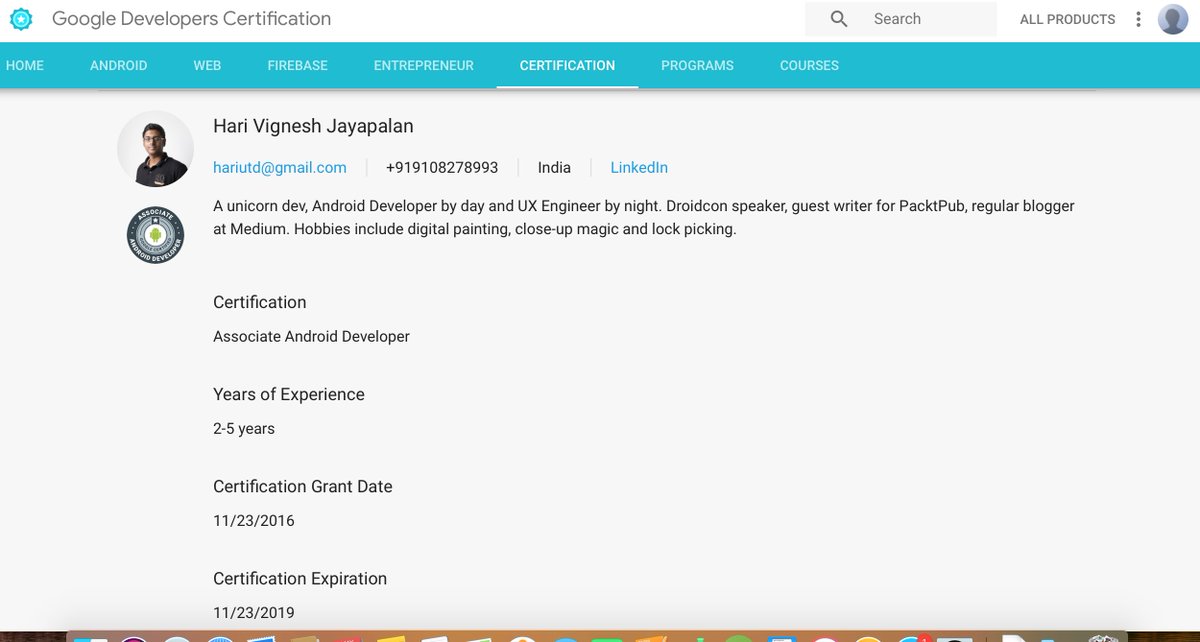Click the country text India
This screenshot has width=1200, height=642.
tap(554, 167)
